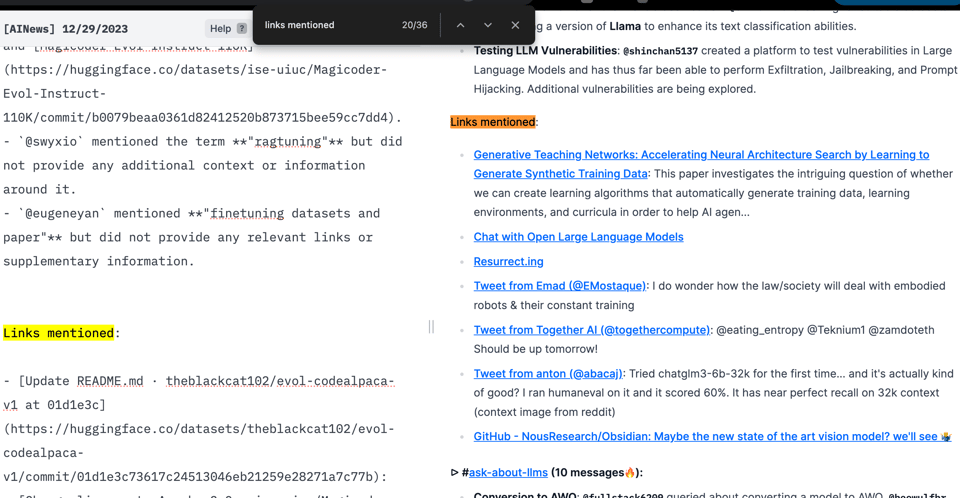The height and width of the screenshot is (498, 960).
Task: Open Tweet from anton (@abacaj) link
Action: click(x=547, y=374)
